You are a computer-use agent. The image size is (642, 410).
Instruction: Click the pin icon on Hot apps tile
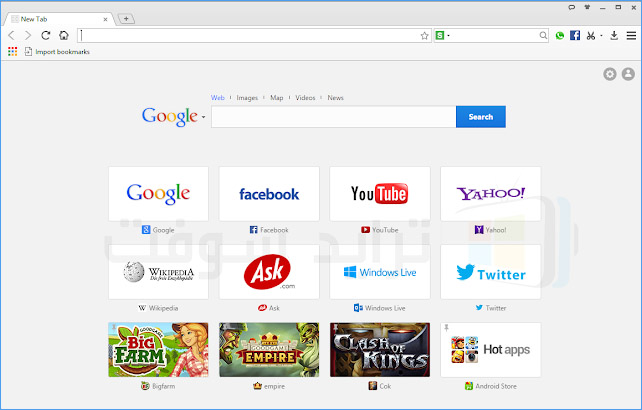[447, 327]
